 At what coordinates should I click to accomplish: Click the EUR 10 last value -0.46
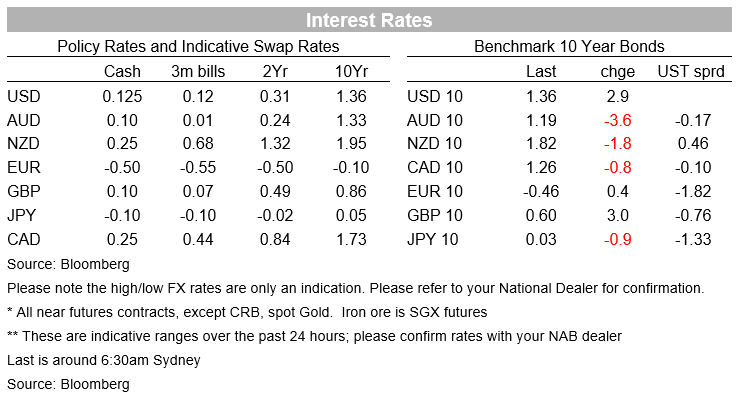(541, 191)
